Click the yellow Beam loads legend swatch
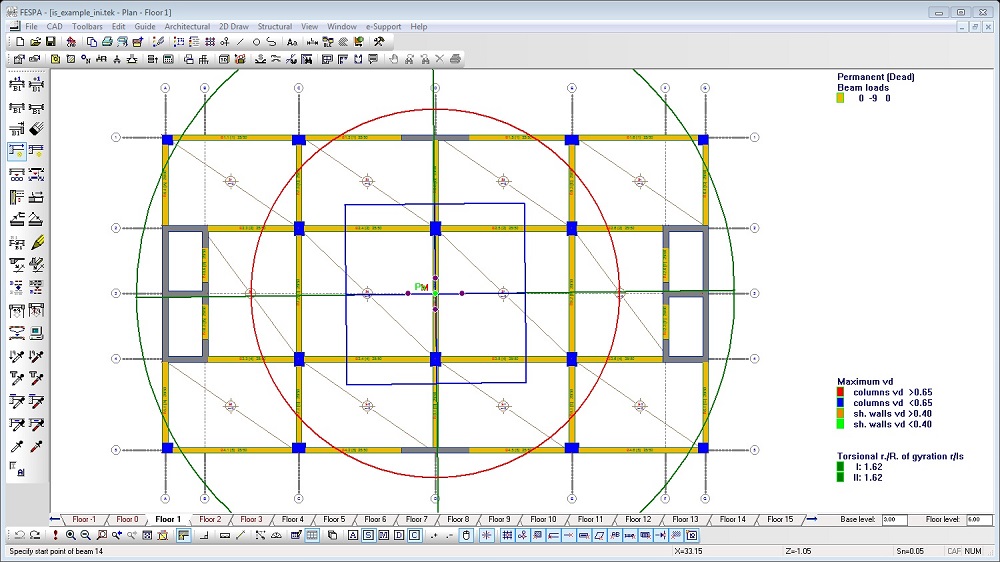1000x562 pixels. coord(841,98)
